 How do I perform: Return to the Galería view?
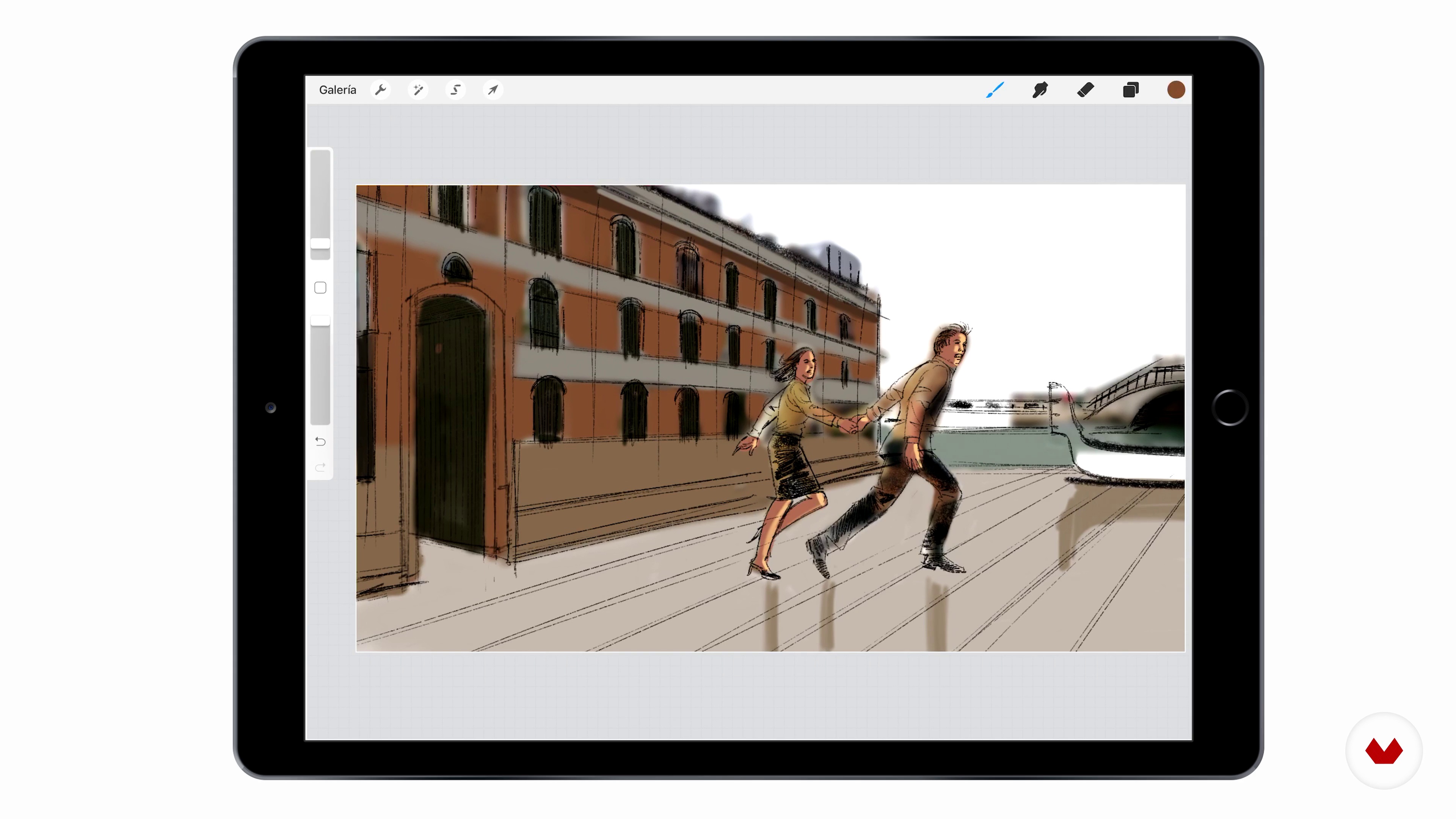click(x=337, y=90)
